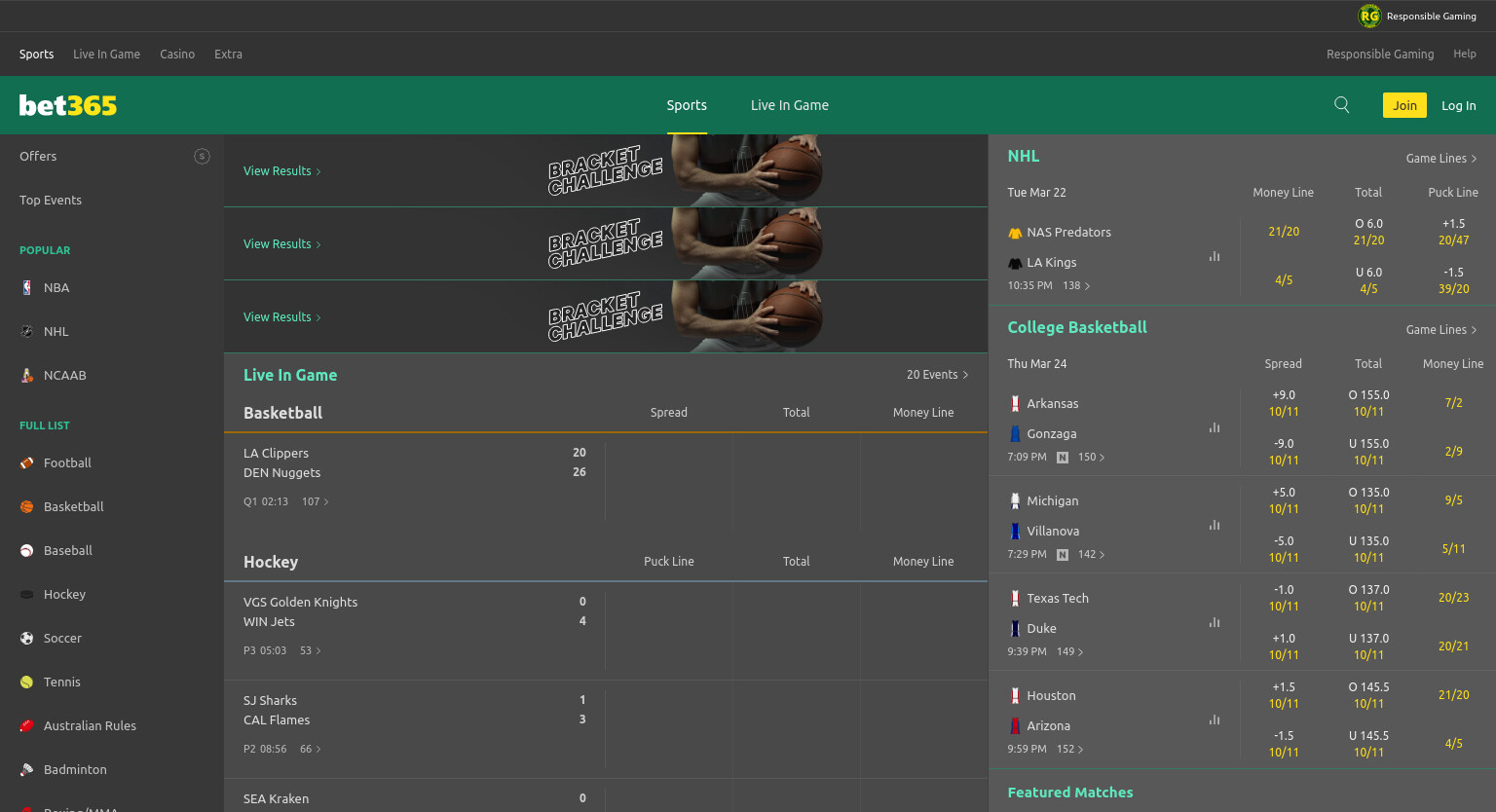The width and height of the screenshot is (1496, 812).
Task: Bet Duke money line 20/21
Action: (1453, 646)
